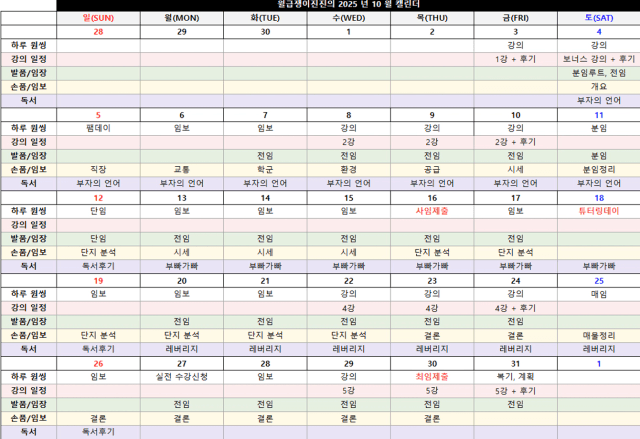Select the red date 12 cell
This screenshot has width=640, height=439.
98,198
